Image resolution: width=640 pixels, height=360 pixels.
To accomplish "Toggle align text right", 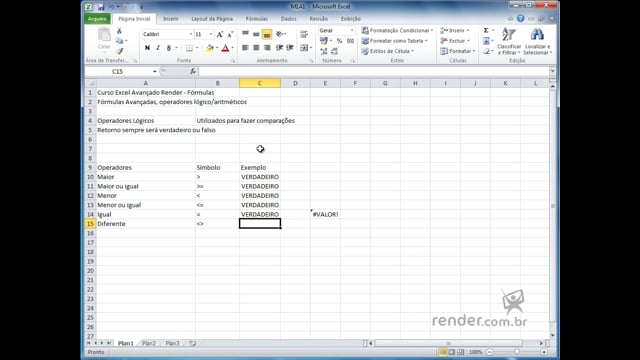I will 267,48.
